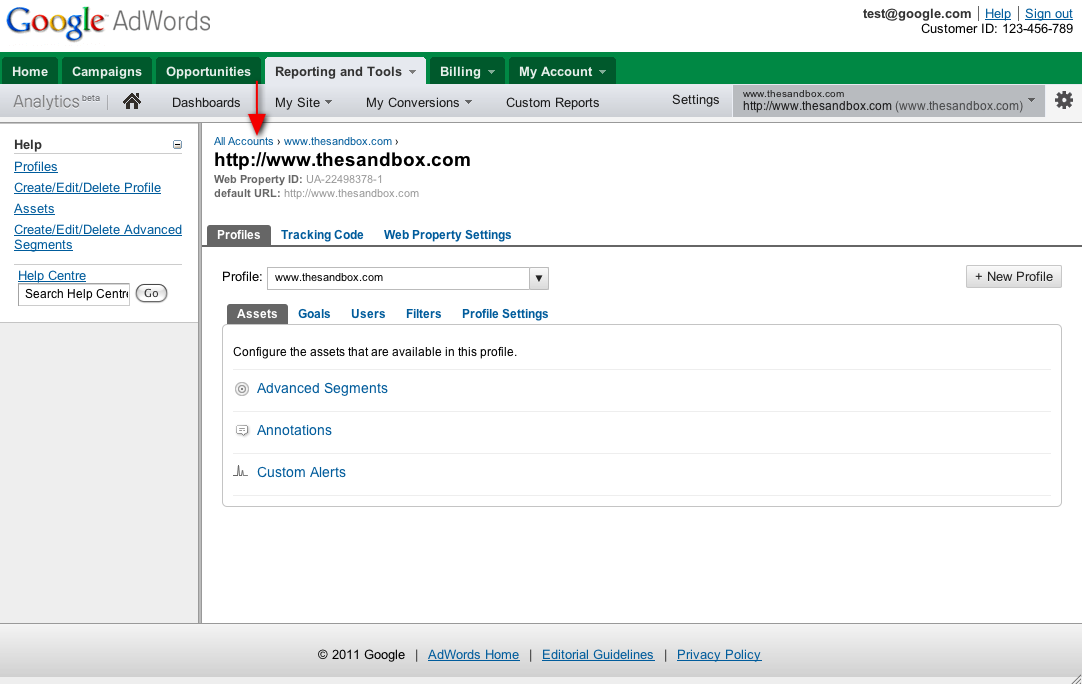This screenshot has width=1082, height=684.
Task: Open the AdWords Home footer link
Action: tap(473, 654)
